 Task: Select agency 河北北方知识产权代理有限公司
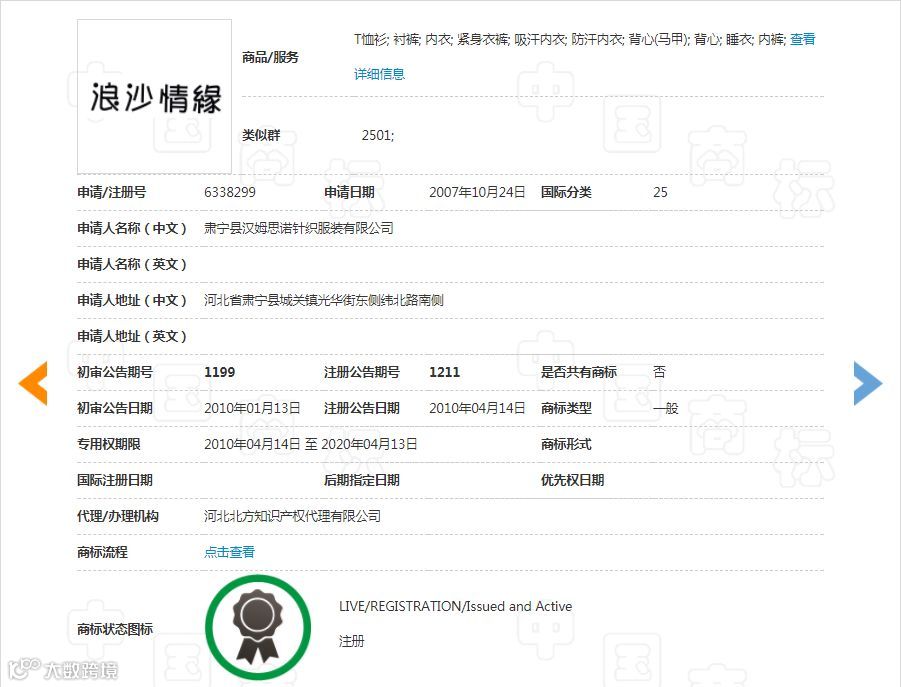(x=292, y=516)
